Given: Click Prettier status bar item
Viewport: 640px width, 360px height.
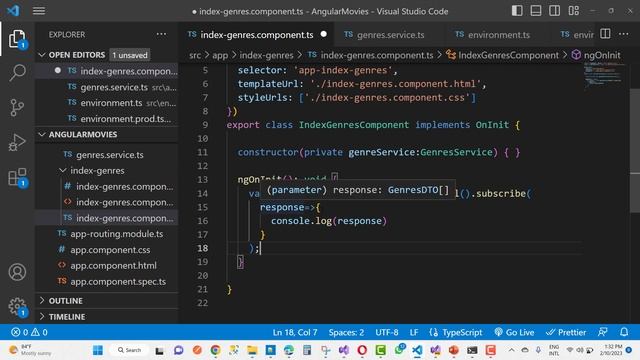Looking at the screenshot, I should tap(566, 332).
